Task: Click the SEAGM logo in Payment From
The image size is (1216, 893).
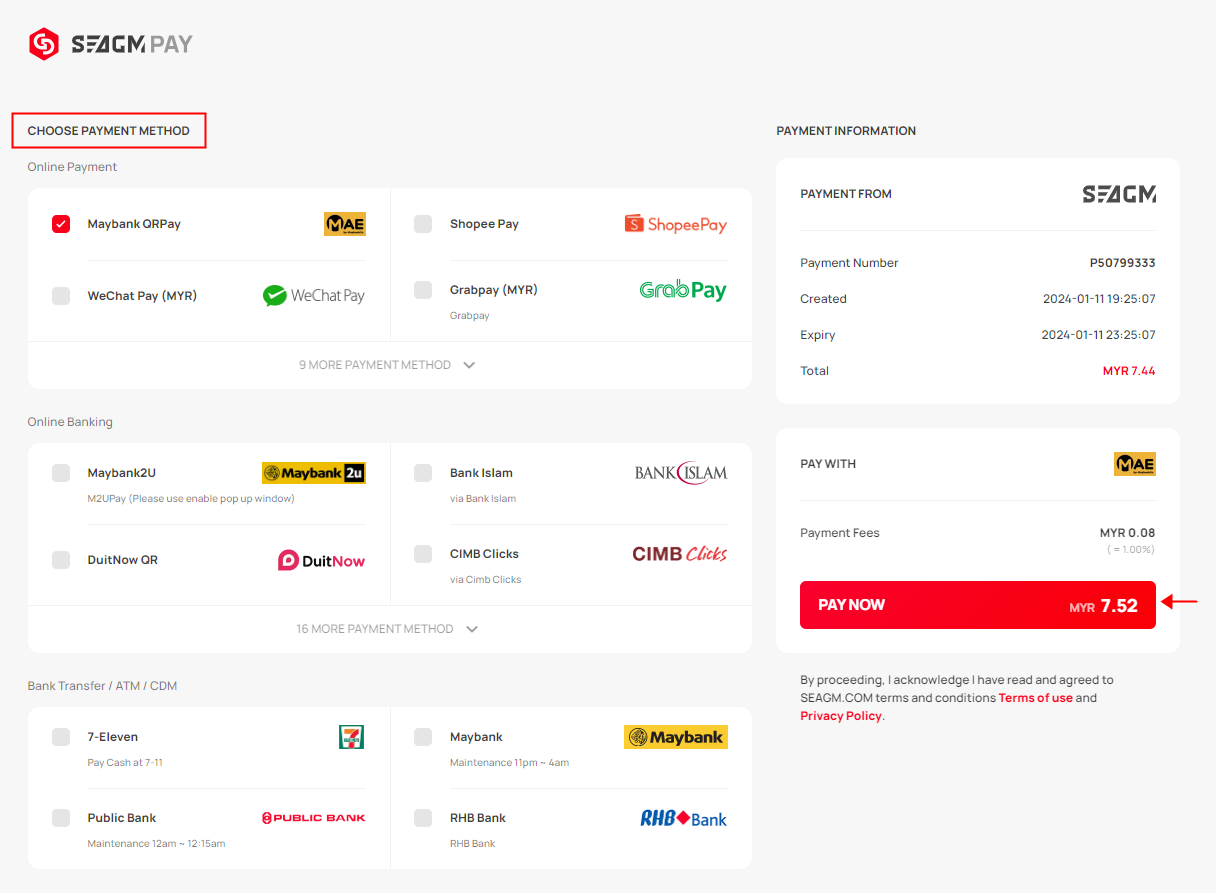Action: pos(1119,194)
